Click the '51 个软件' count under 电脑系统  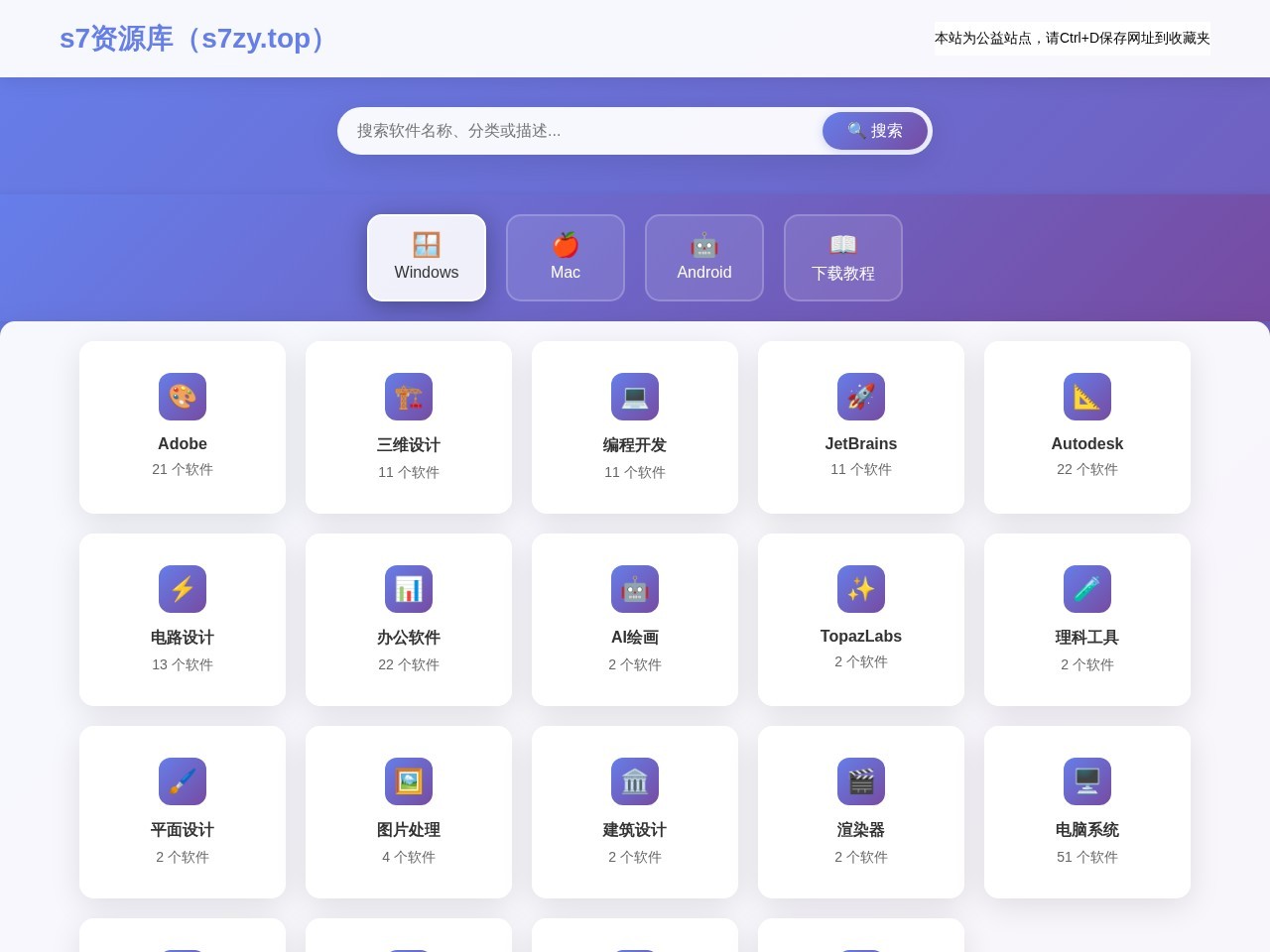click(1087, 857)
